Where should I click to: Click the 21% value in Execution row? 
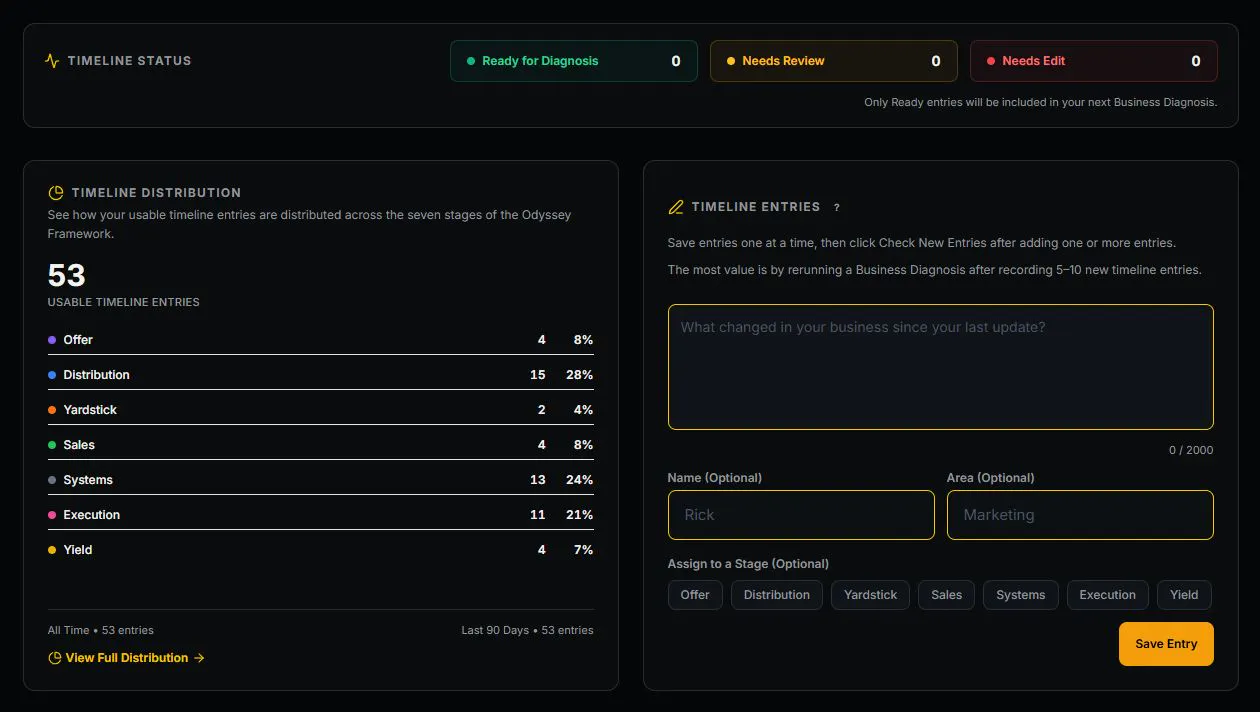580,515
